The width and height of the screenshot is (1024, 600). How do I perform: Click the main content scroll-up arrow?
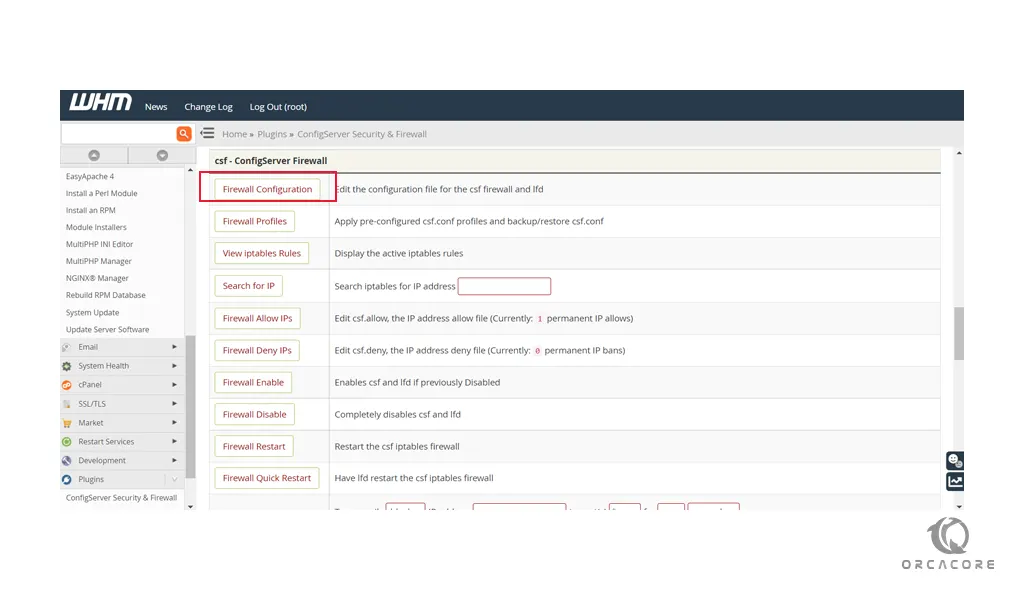959,153
